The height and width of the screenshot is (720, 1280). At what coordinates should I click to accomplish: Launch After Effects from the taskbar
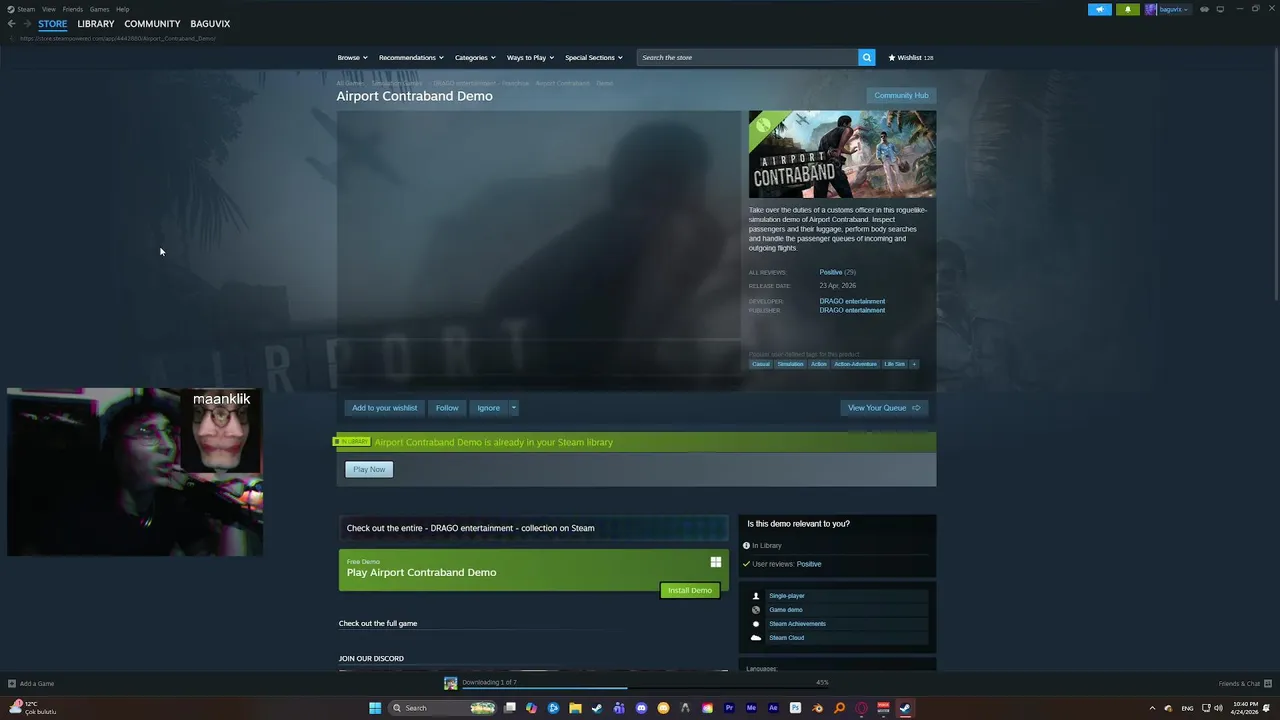(773, 708)
